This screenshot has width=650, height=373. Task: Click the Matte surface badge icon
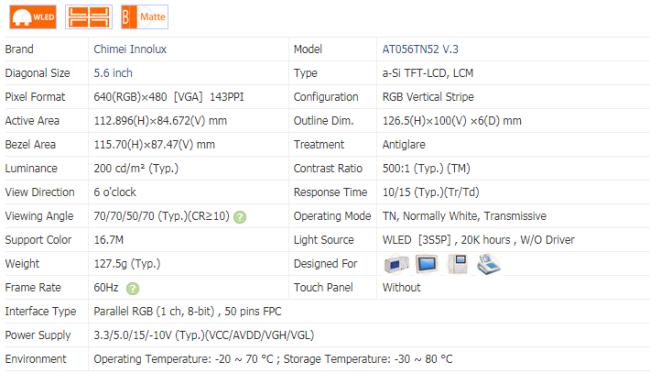coord(145,17)
